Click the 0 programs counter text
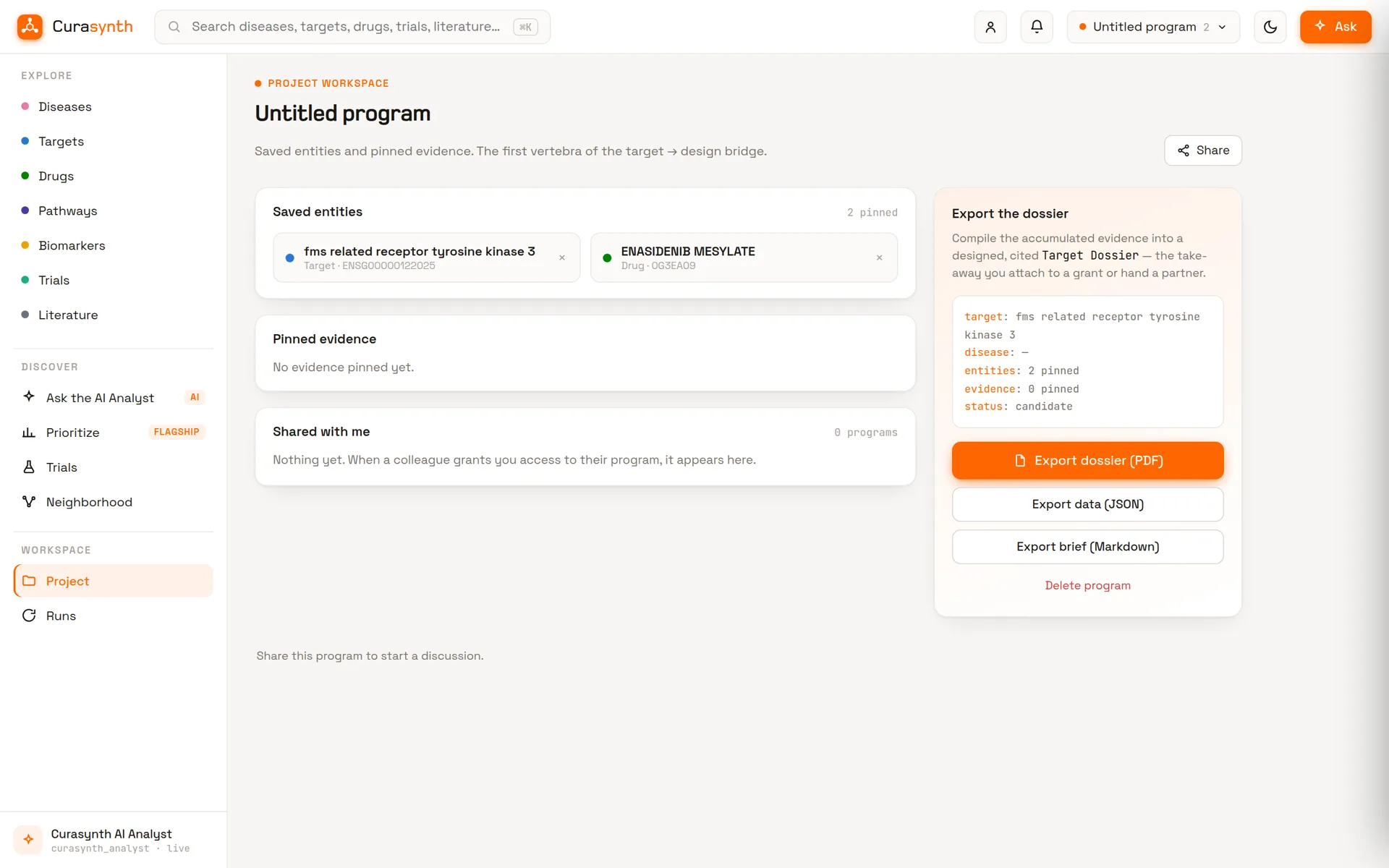This screenshot has height=868, width=1389. [866, 433]
